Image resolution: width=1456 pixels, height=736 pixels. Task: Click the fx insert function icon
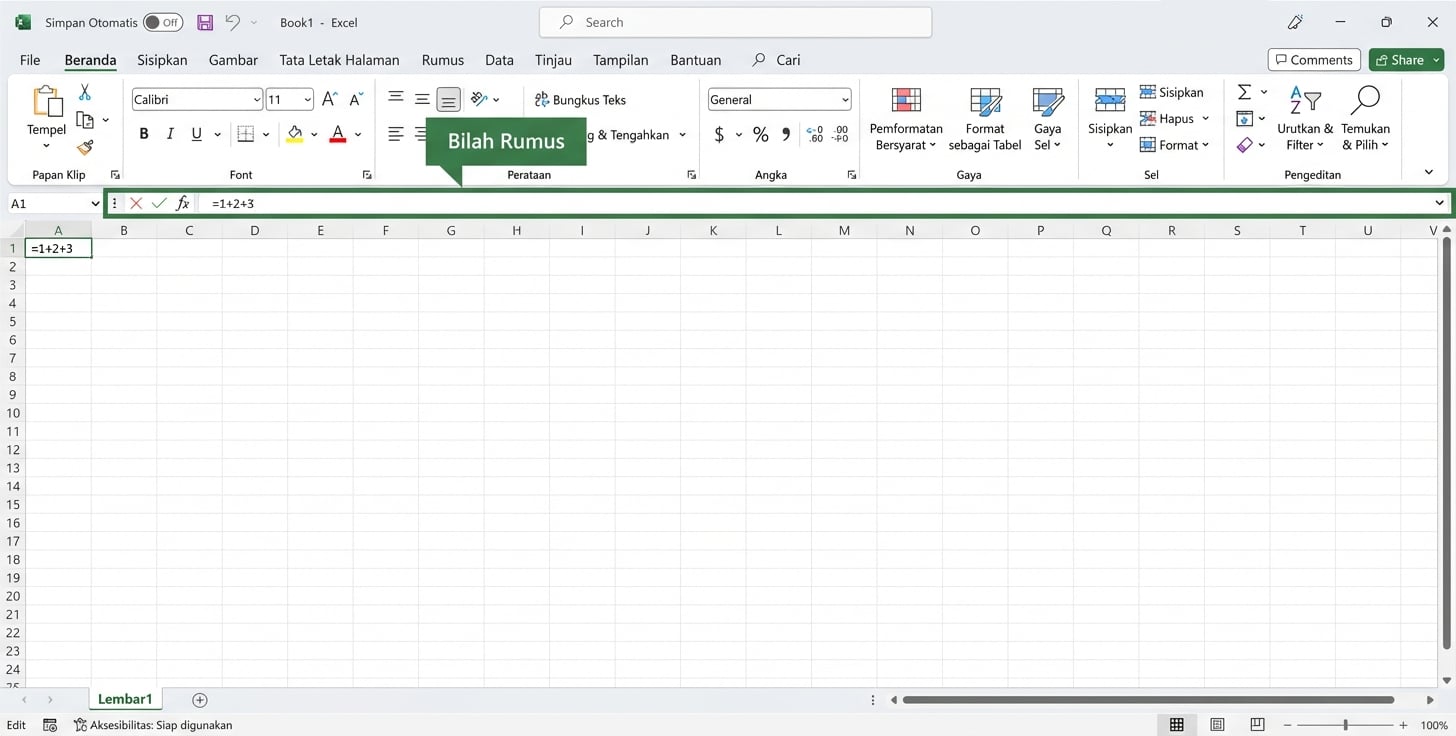(x=183, y=203)
